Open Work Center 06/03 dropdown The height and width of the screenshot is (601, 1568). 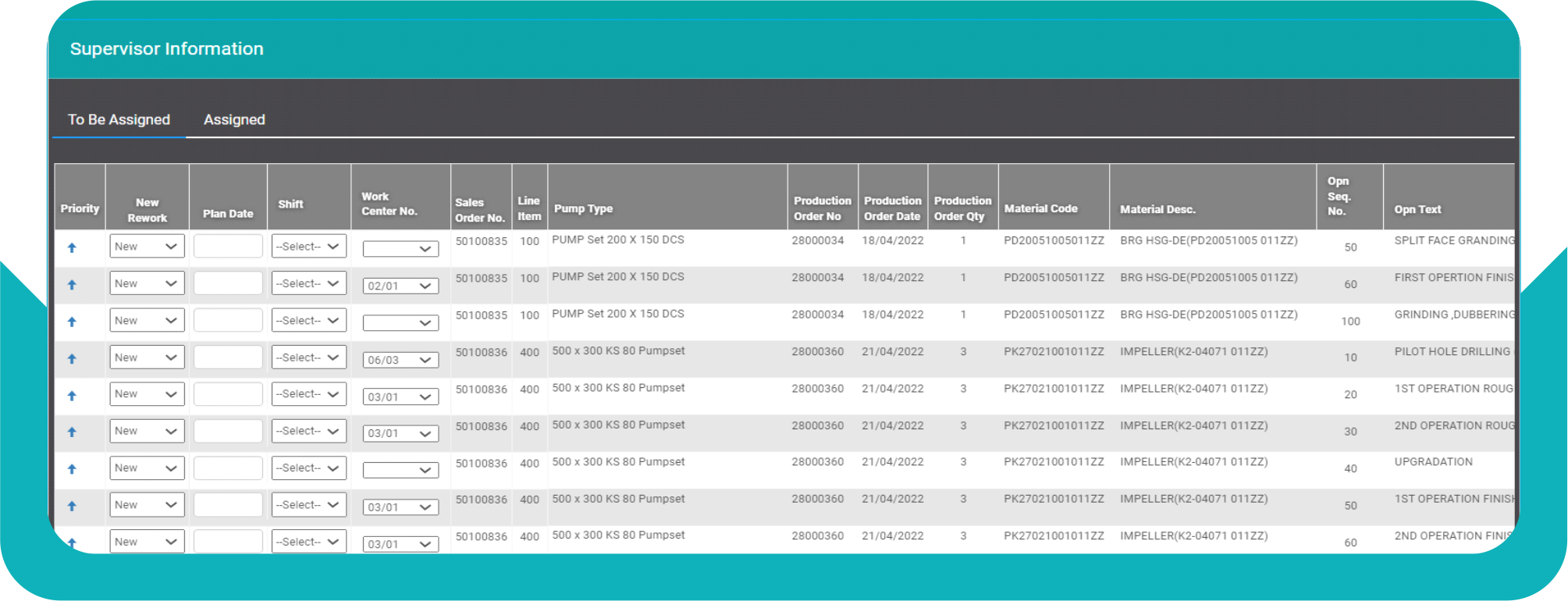coord(400,360)
